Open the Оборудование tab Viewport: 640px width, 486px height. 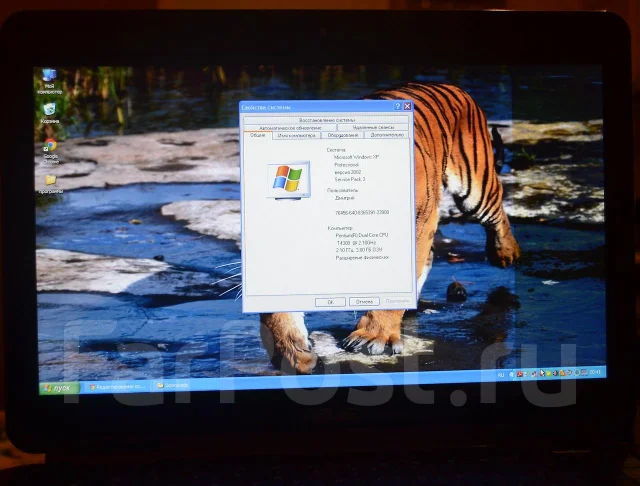(x=342, y=135)
